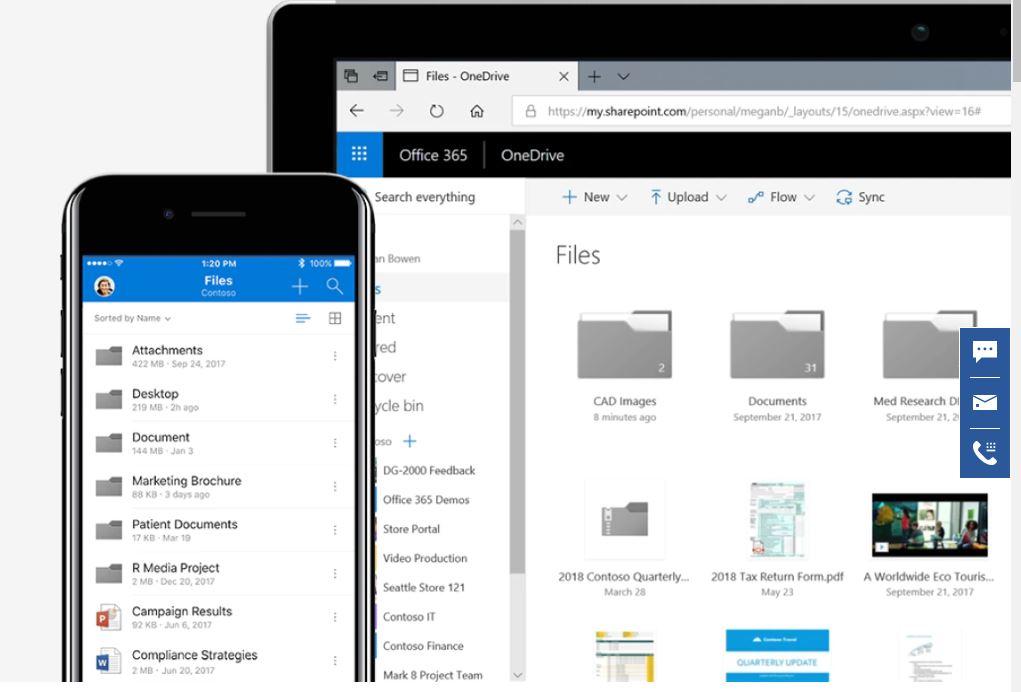
Task: Go to the browser home icon
Action: pyautogui.click(x=477, y=111)
